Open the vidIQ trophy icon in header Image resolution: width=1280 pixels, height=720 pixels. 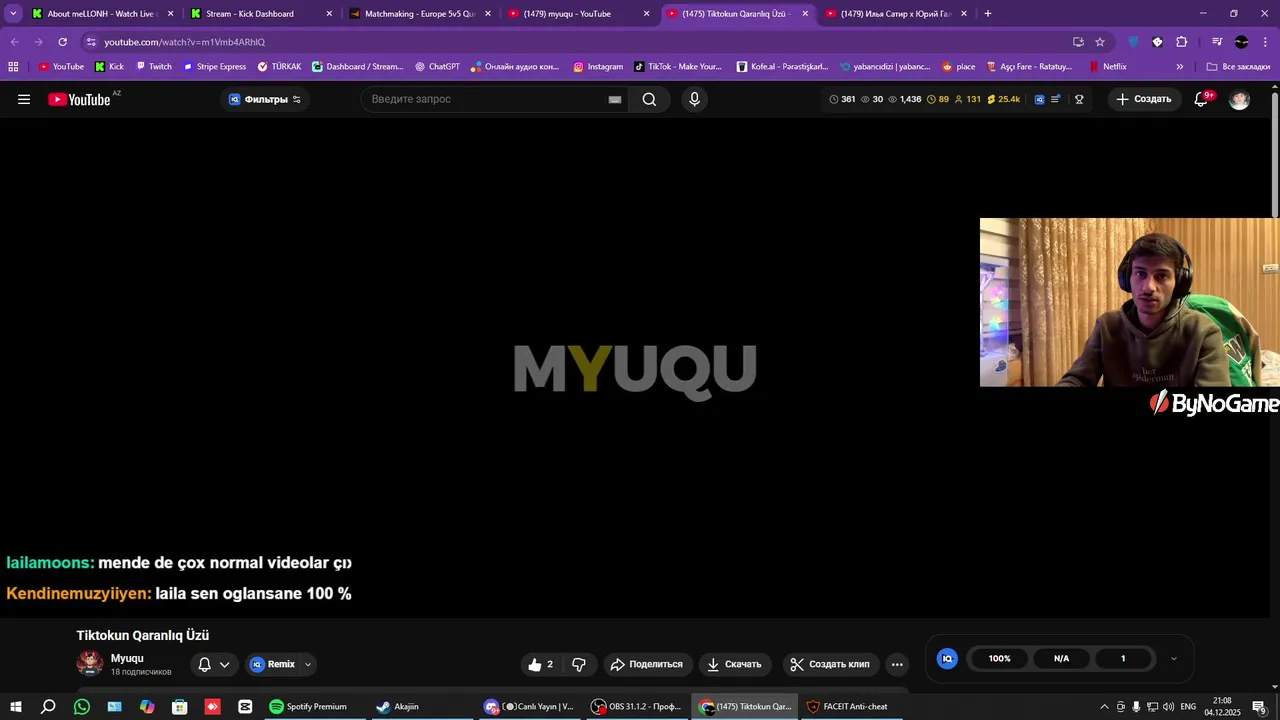[x=1079, y=99]
